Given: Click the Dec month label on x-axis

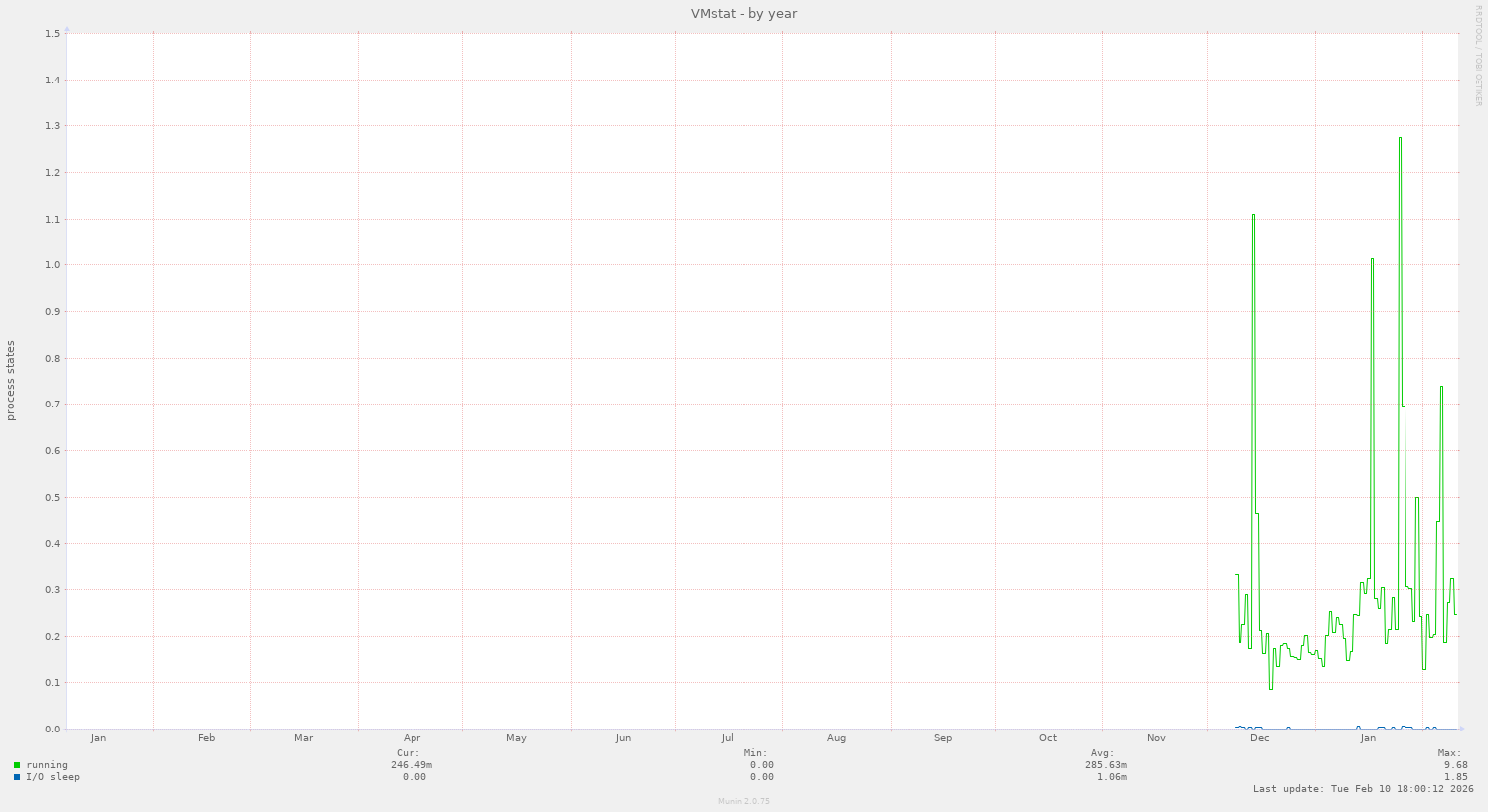Looking at the screenshot, I should [1259, 738].
